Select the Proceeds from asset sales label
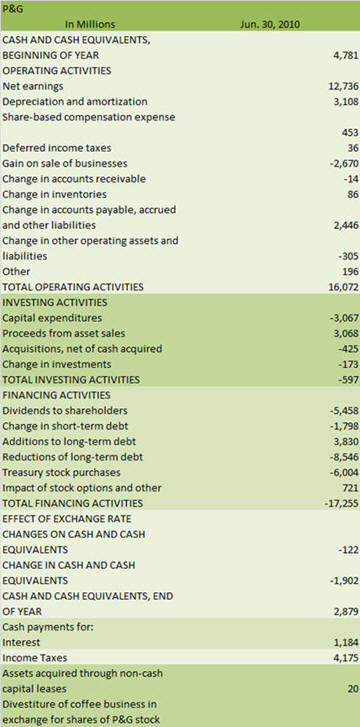This screenshot has width=360, height=727. (64, 333)
